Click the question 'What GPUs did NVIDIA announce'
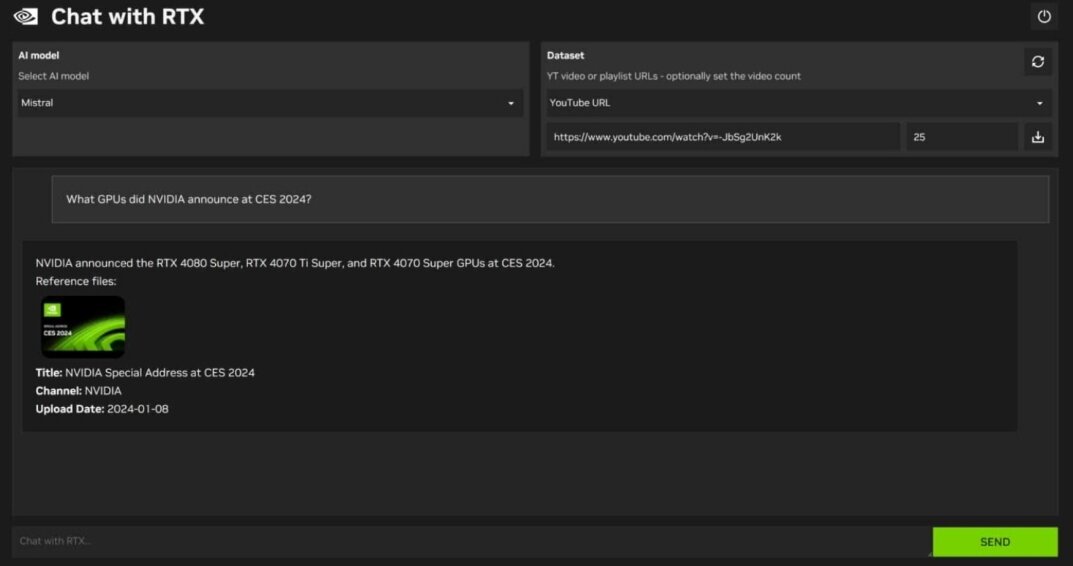The height and width of the screenshot is (566, 1073). pyautogui.click(x=189, y=199)
